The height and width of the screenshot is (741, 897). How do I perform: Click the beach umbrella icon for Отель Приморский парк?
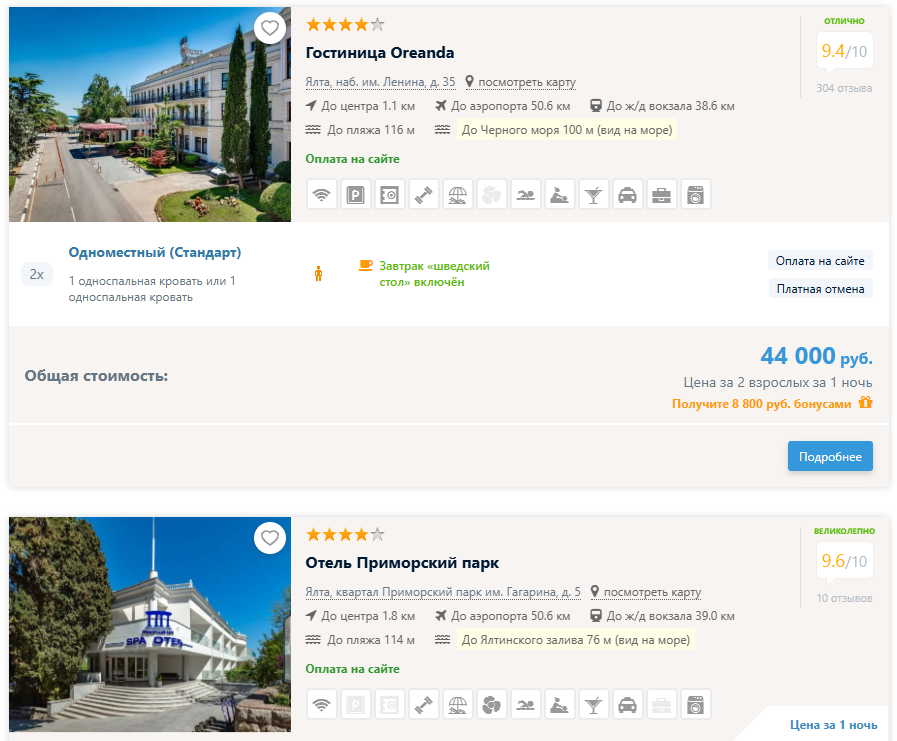click(457, 705)
